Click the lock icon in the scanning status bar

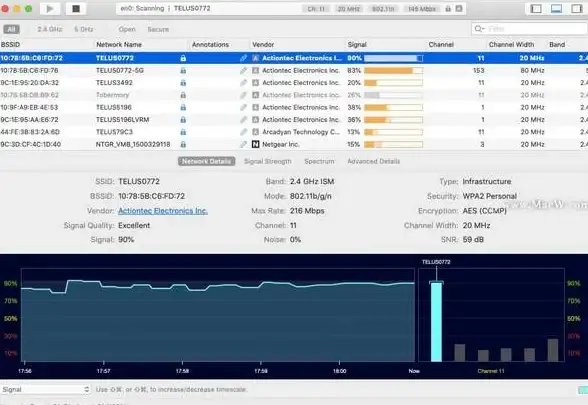[x=448, y=9]
